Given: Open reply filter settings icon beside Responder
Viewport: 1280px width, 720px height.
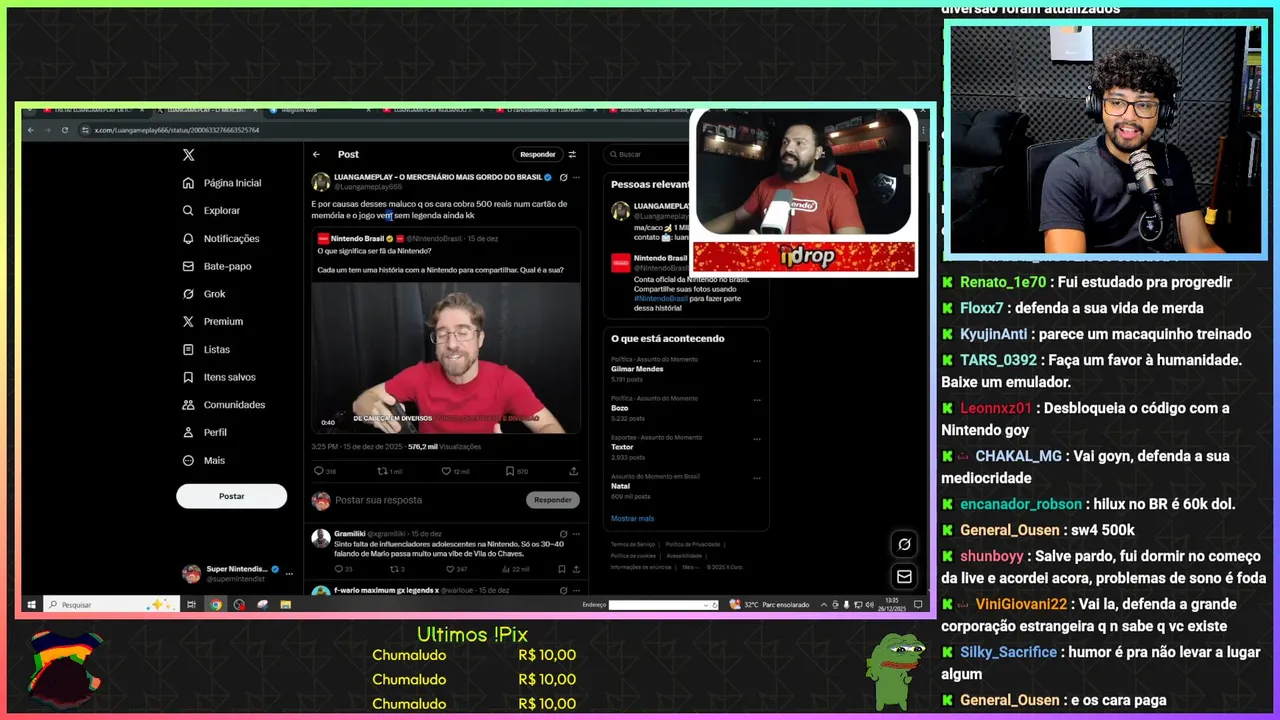Looking at the screenshot, I should tap(572, 154).
